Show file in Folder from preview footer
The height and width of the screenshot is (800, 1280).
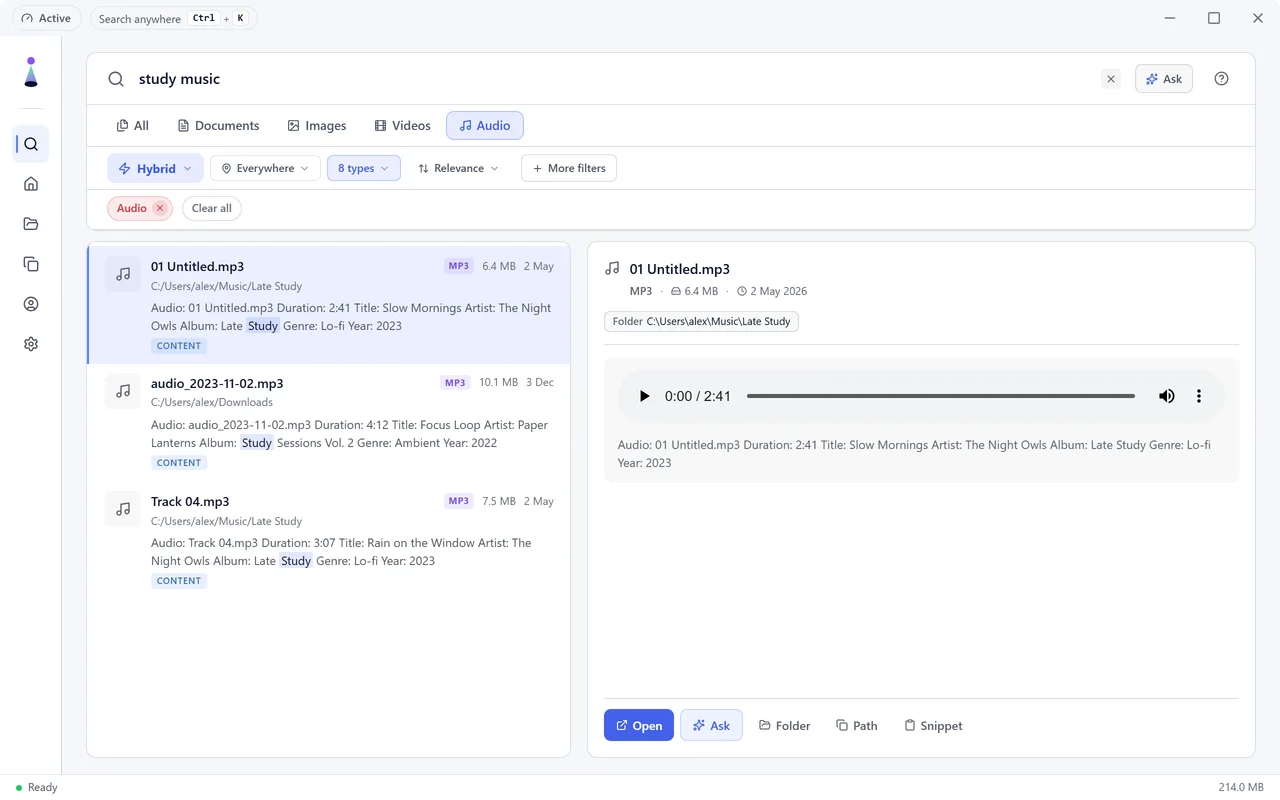point(784,725)
